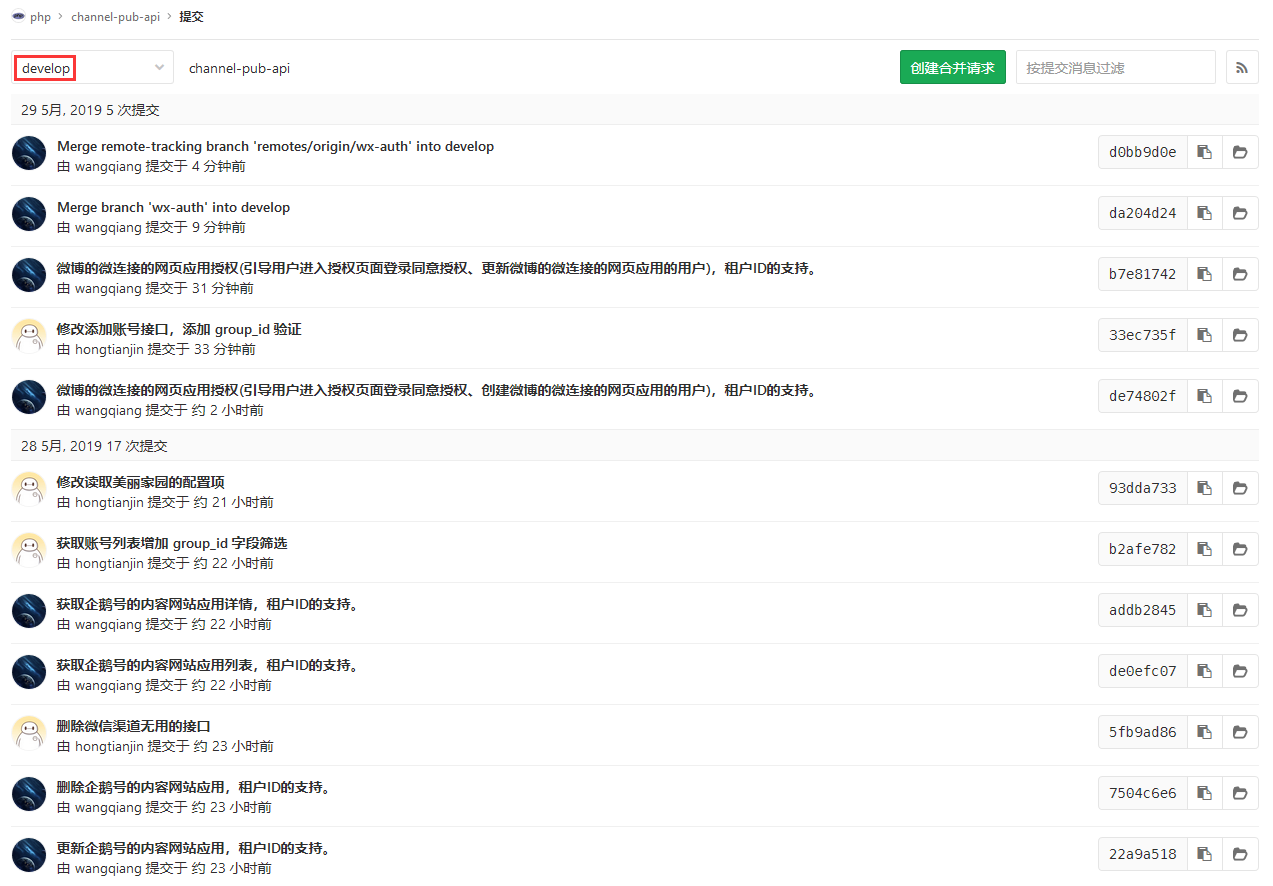Open commit 获取账号列表增加 group_id 字段筛选
This screenshot has width=1273, height=886.
172,543
